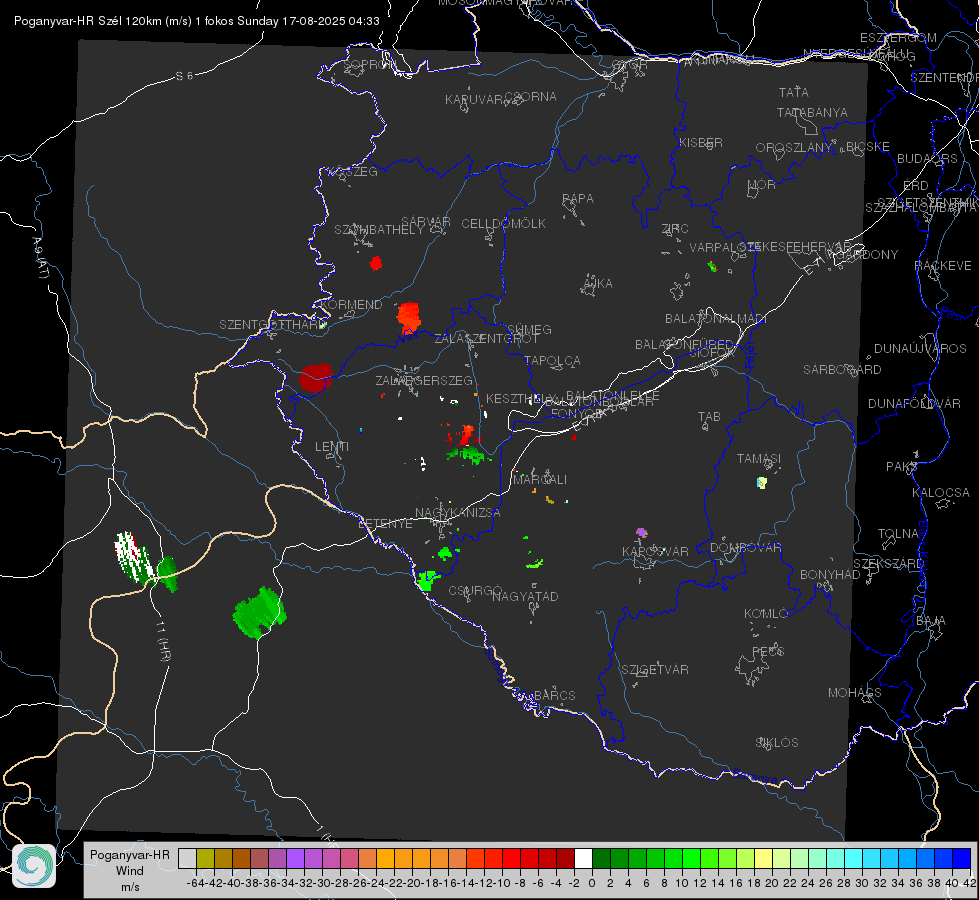Click the SÁRVÁR city label
Viewport: 979px width, 900px height.
(x=426, y=222)
